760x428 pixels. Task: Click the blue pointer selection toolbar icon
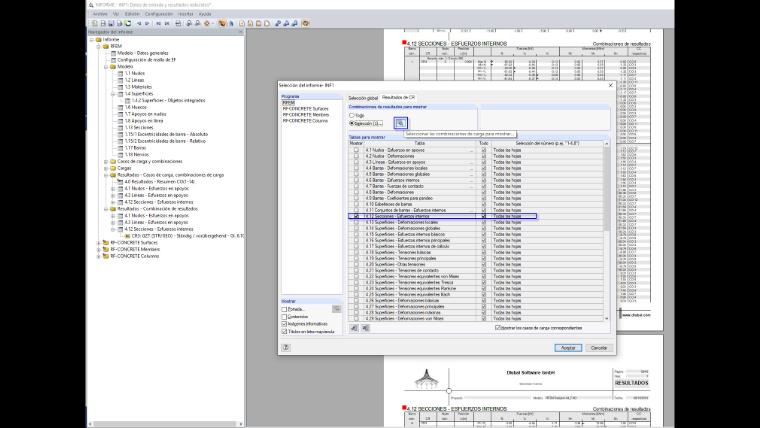click(231, 23)
